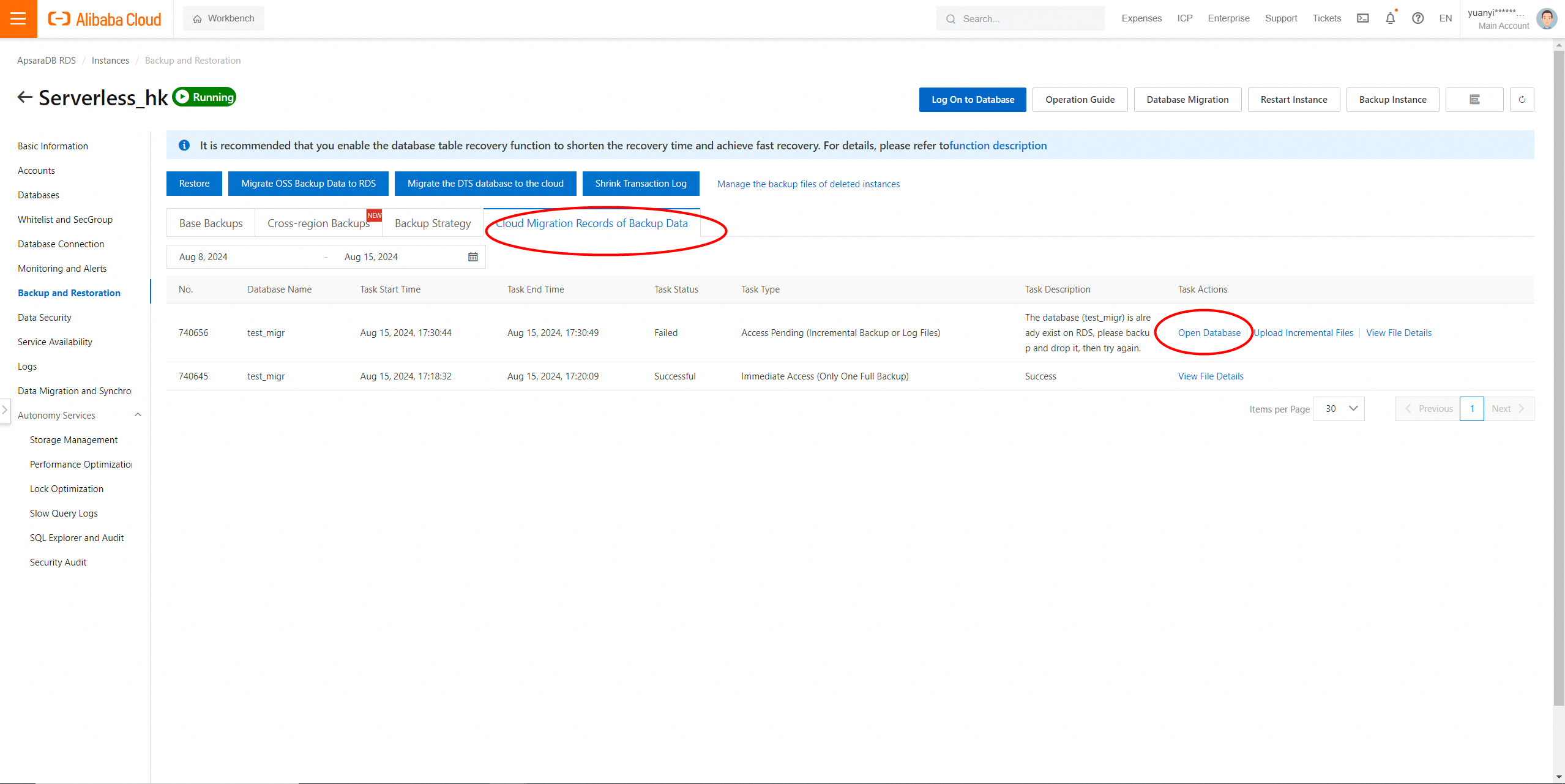The height and width of the screenshot is (784, 1565).
Task: View File Details for task 740656
Action: click(1399, 333)
